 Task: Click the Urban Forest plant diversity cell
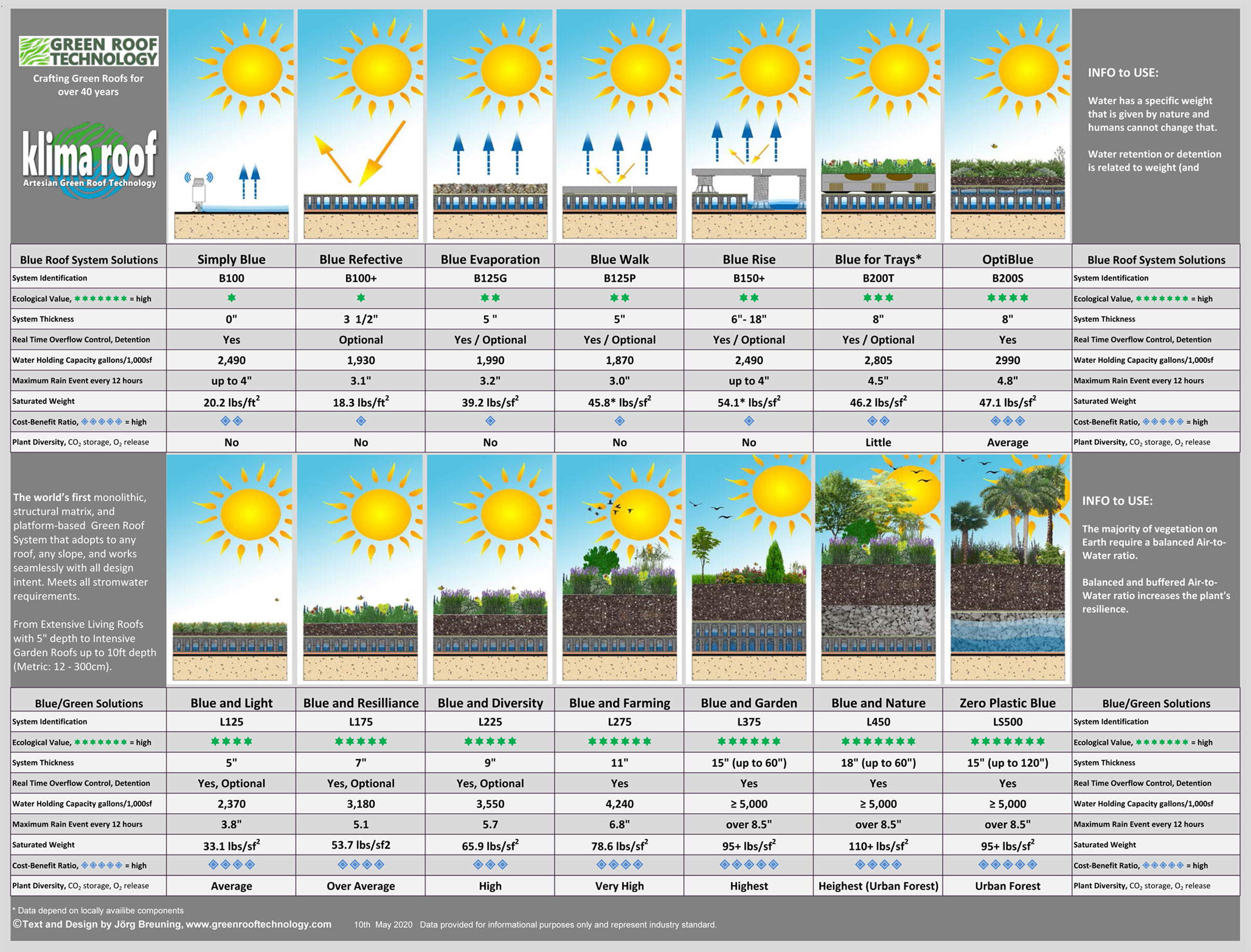(1007, 886)
